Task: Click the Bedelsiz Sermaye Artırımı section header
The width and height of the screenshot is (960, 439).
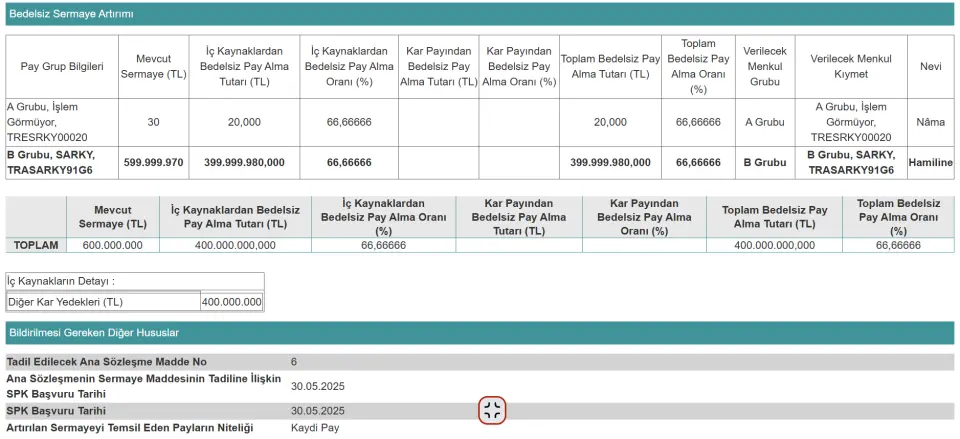Action: (x=71, y=14)
